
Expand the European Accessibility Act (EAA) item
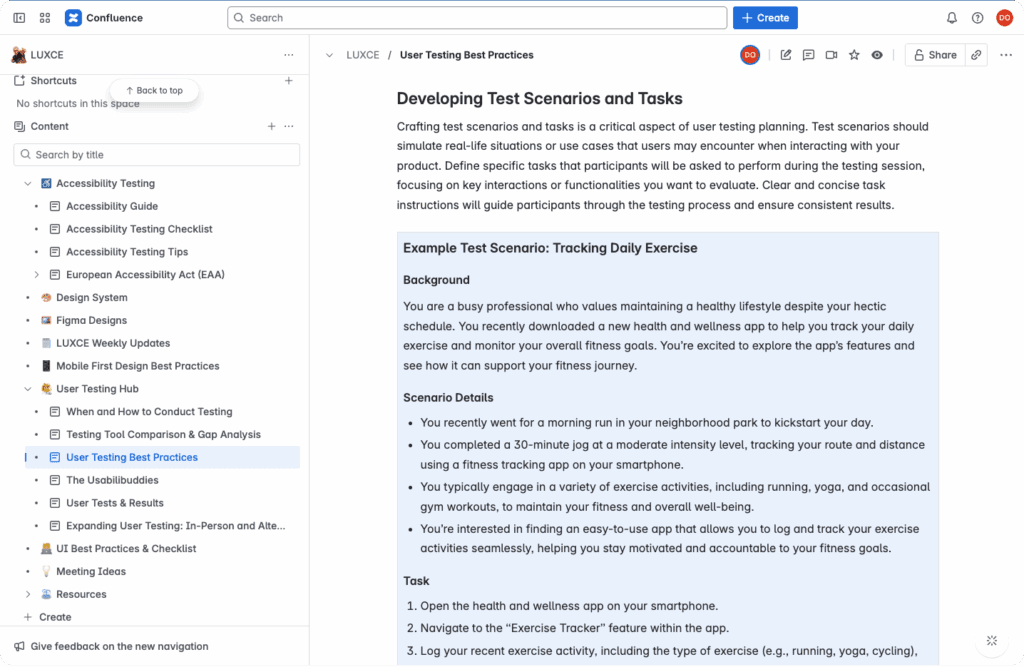pyautogui.click(x=37, y=275)
